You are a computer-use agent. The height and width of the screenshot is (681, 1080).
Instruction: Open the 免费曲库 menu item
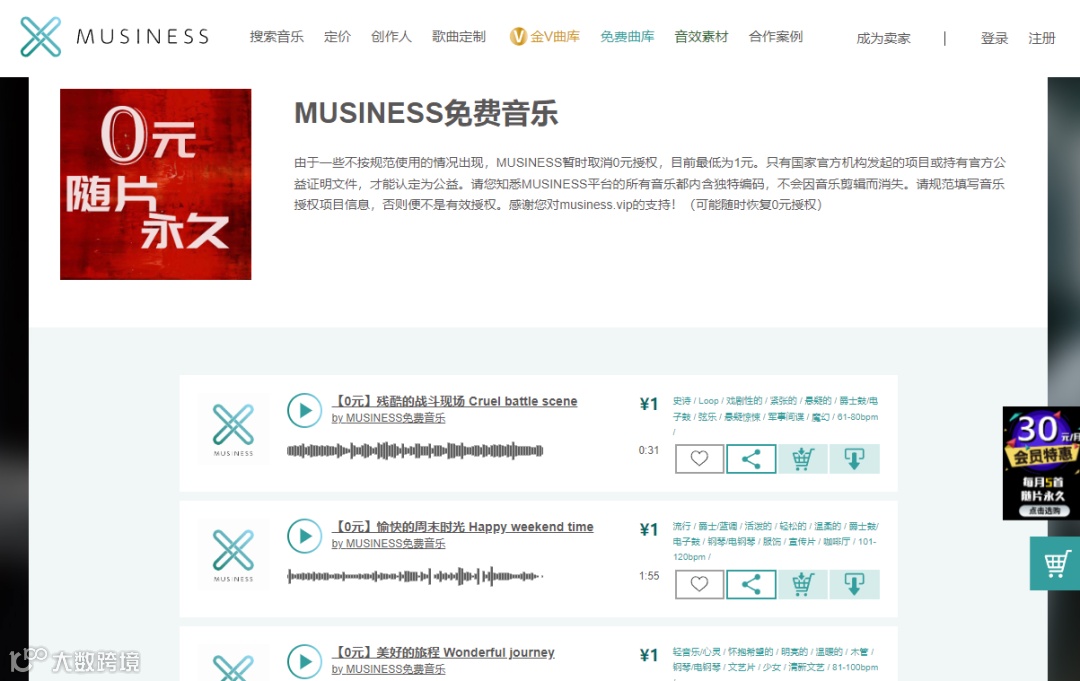pyautogui.click(x=627, y=36)
